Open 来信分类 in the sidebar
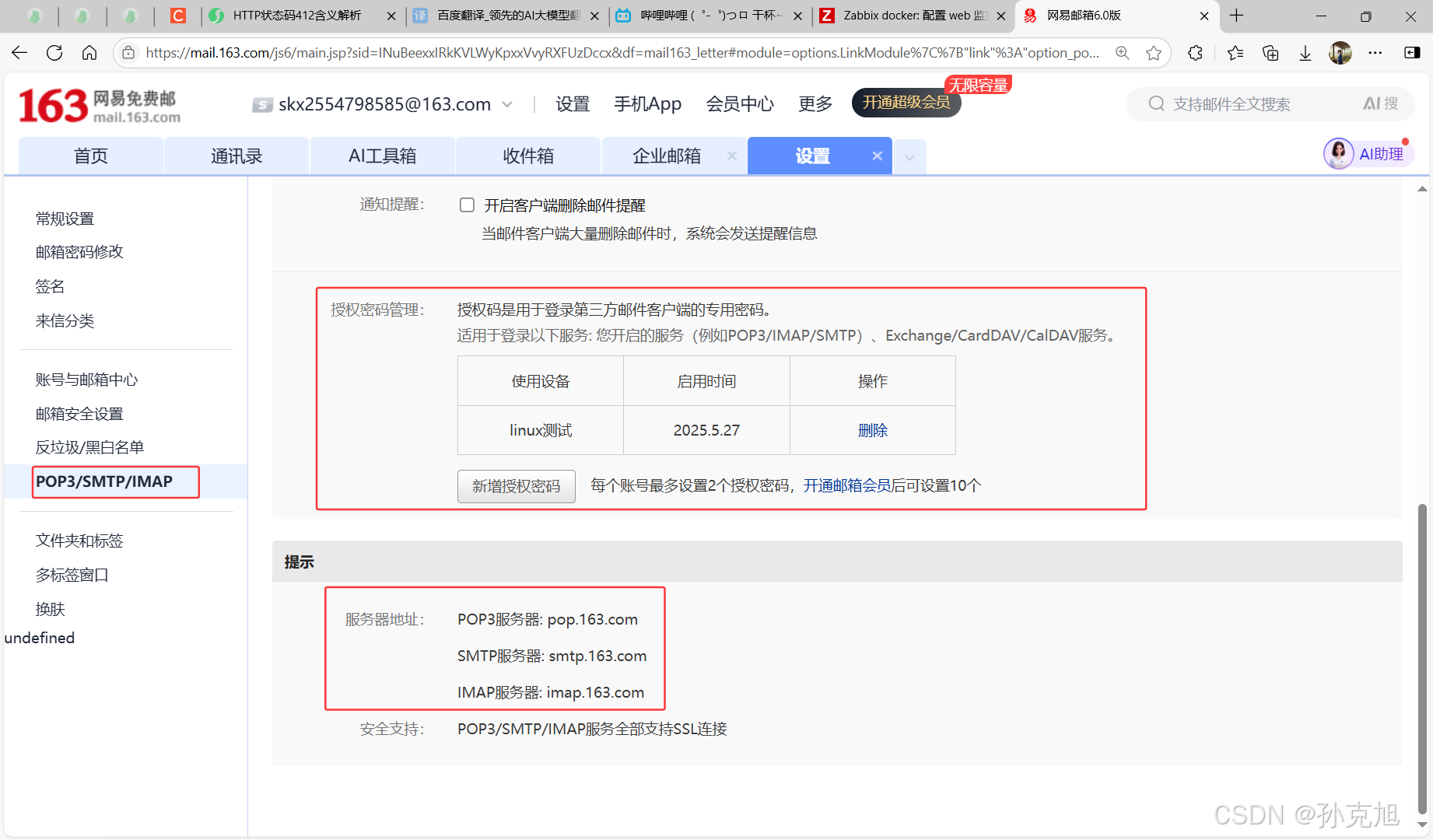1433x840 pixels. pyautogui.click(x=65, y=320)
